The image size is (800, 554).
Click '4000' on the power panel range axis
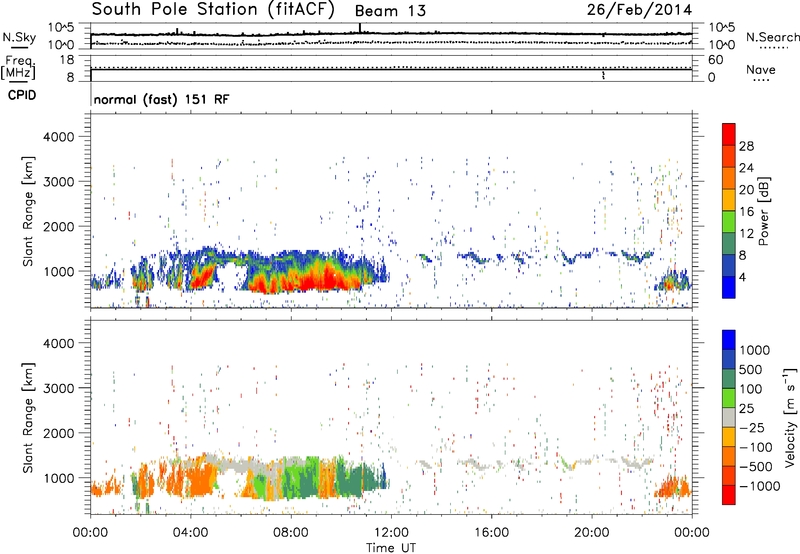[x=58, y=137]
